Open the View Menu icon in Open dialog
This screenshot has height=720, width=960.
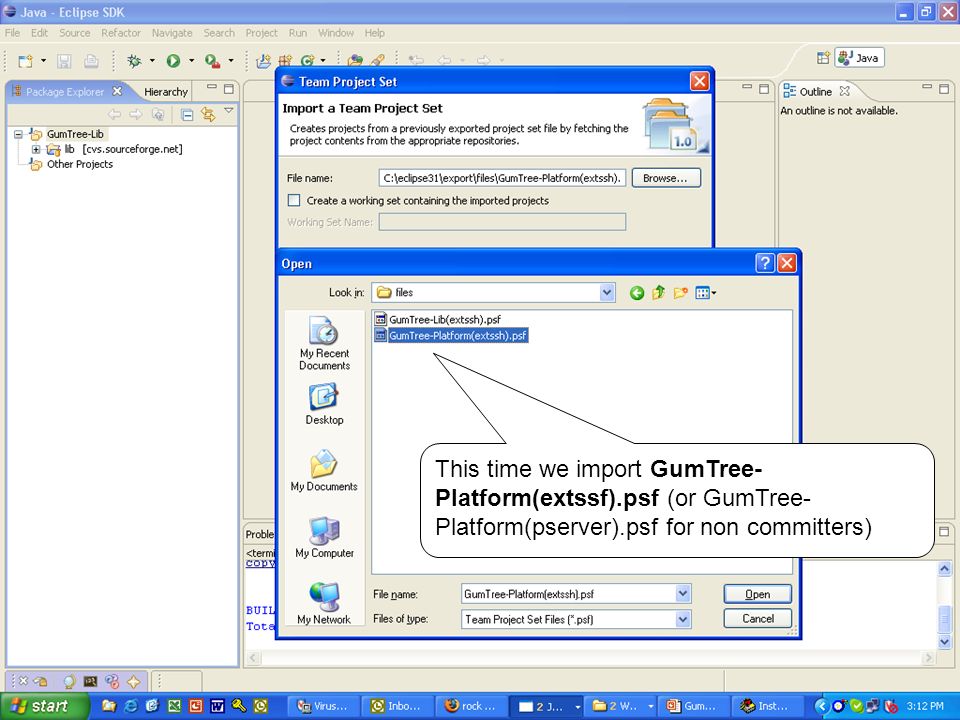pos(706,293)
